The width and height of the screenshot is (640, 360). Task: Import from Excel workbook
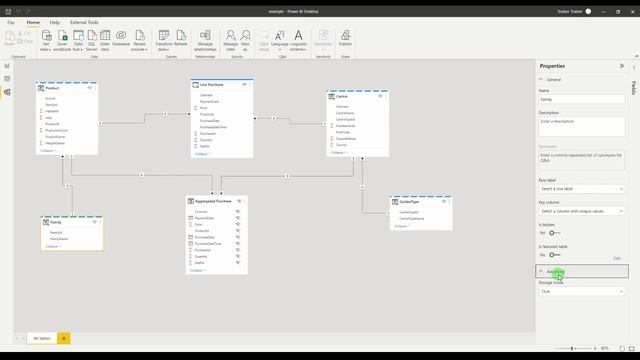coord(62,41)
